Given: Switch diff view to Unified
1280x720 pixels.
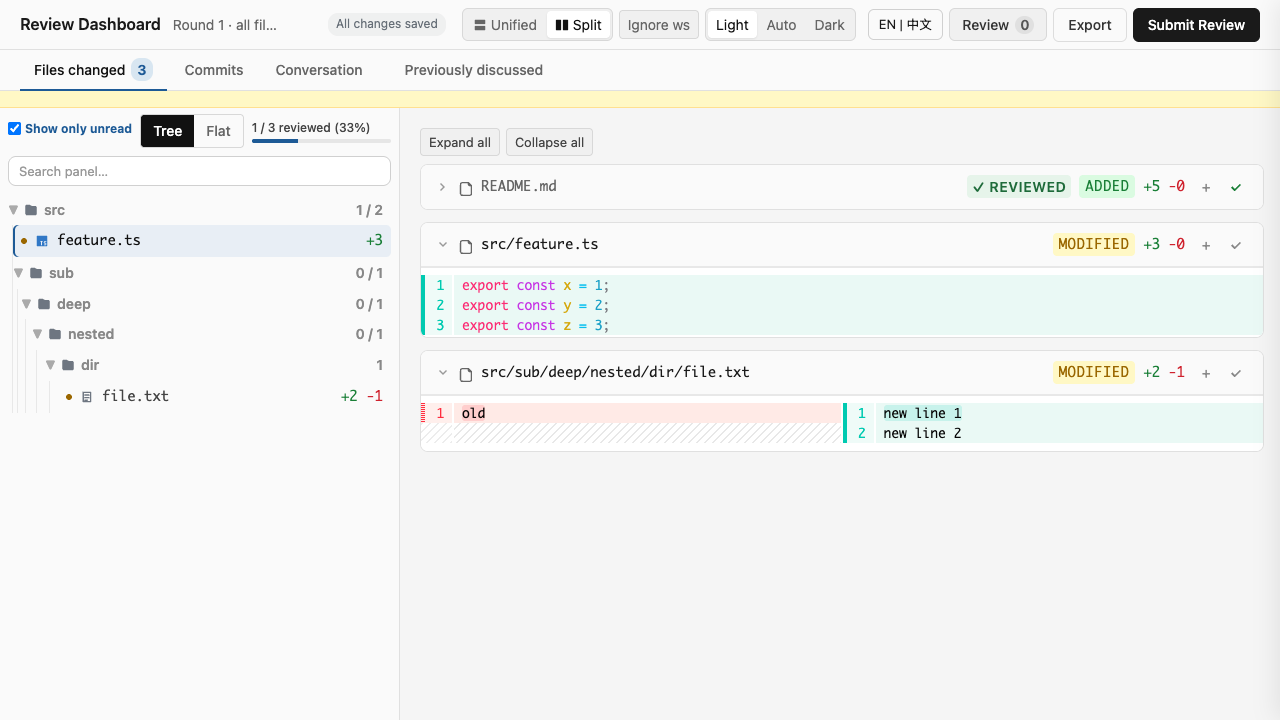Looking at the screenshot, I should [505, 25].
